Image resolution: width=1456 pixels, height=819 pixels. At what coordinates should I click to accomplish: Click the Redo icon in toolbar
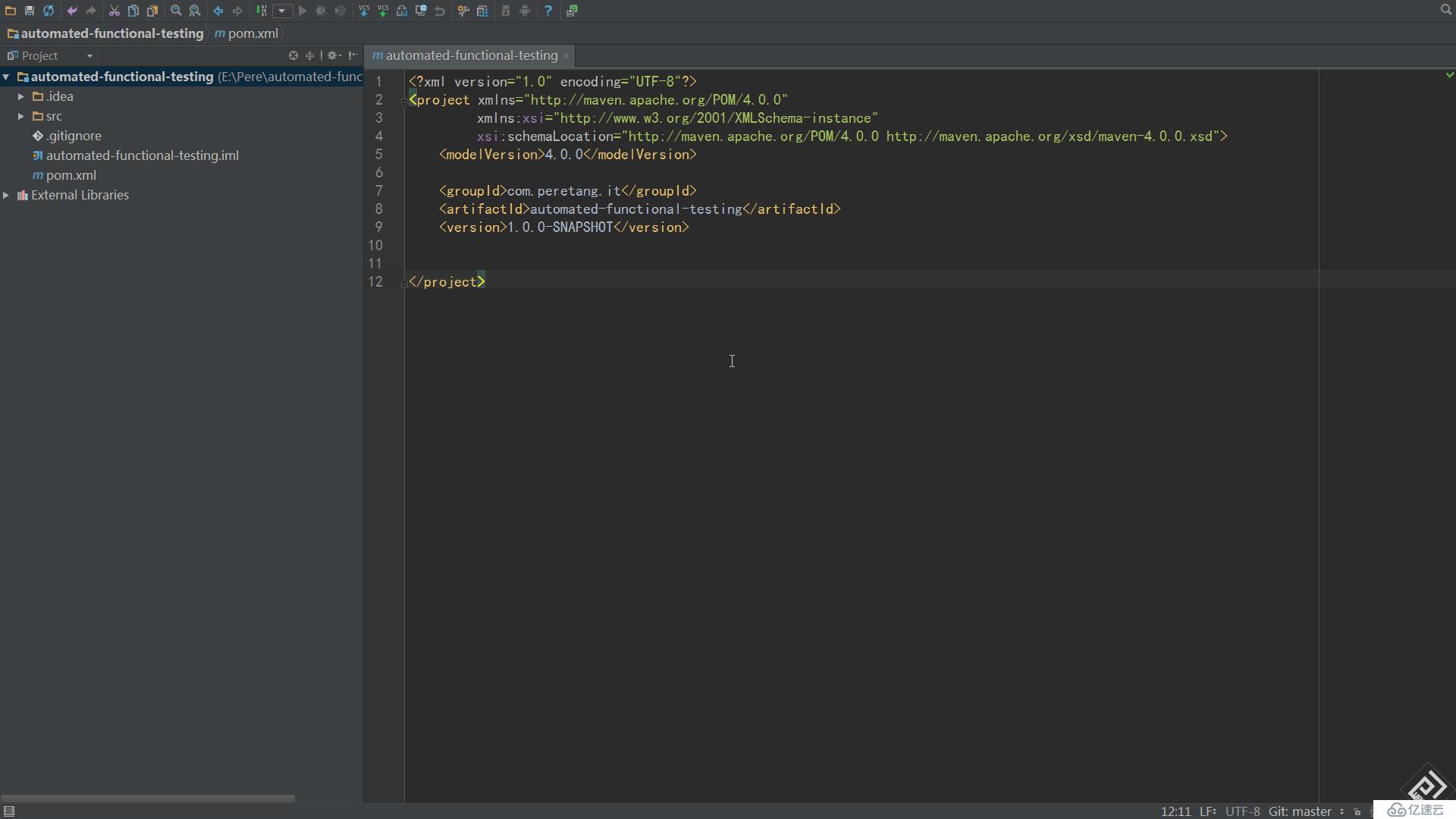pyautogui.click(x=91, y=10)
